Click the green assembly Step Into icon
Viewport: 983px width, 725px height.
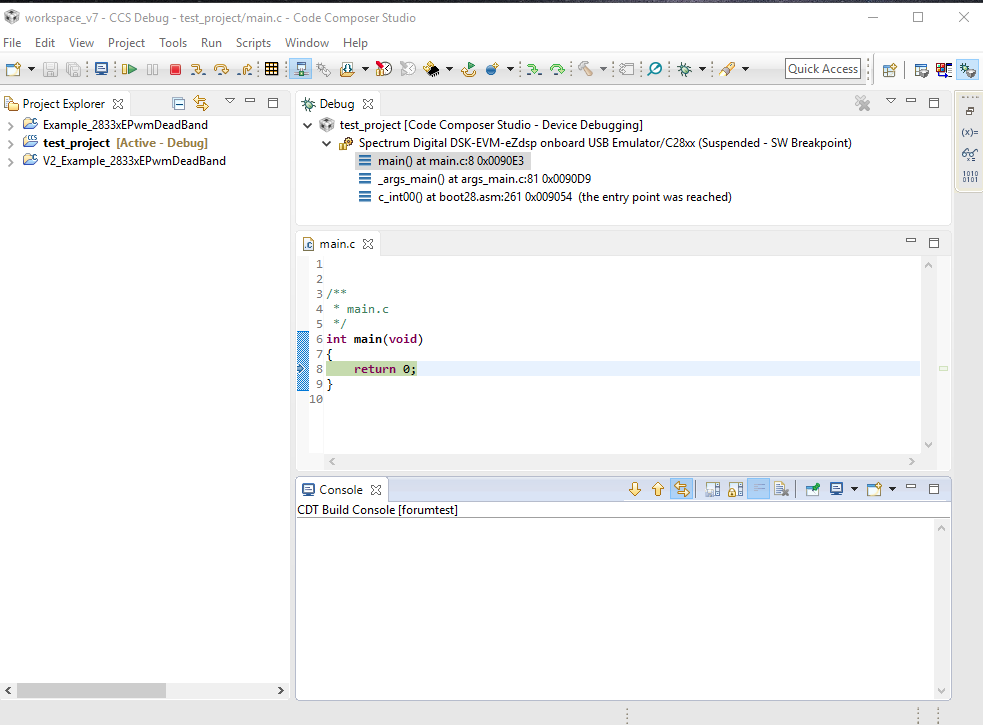point(534,69)
